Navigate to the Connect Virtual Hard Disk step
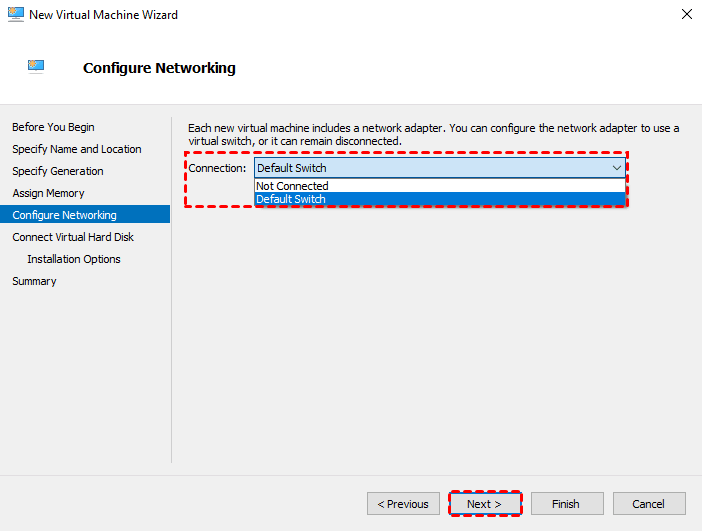This screenshot has height=531, width=702. pyautogui.click(x=73, y=237)
